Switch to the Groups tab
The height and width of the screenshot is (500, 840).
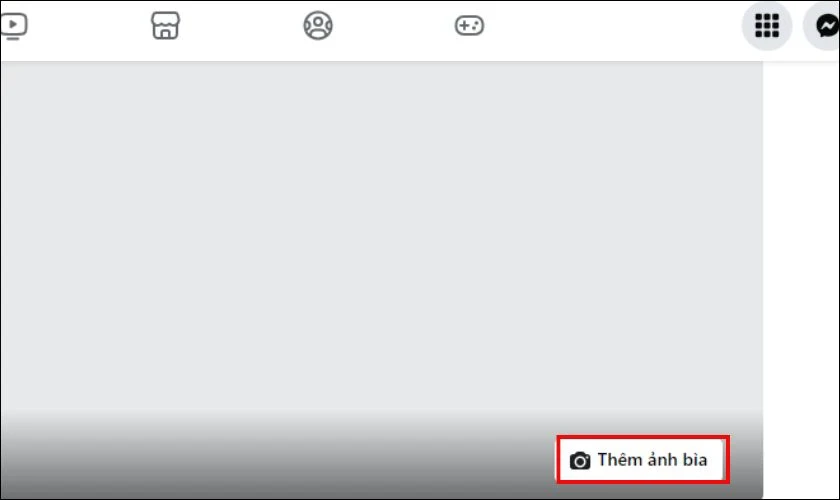coord(318,25)
